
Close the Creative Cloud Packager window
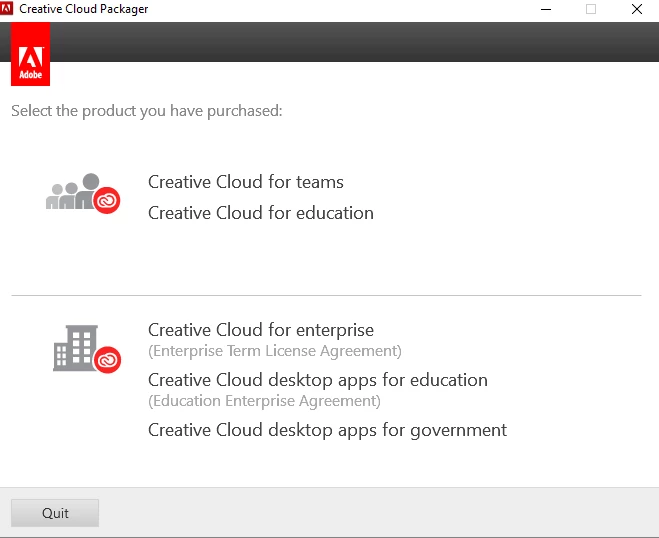pos(637,9)
